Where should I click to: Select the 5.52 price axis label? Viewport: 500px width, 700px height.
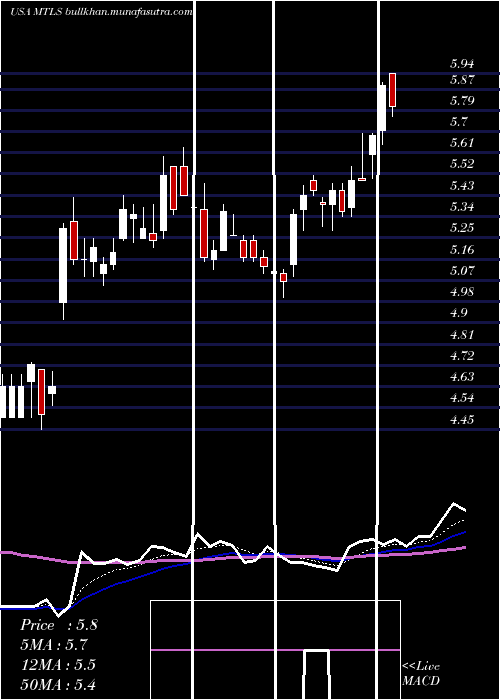(x=462, y=164)
